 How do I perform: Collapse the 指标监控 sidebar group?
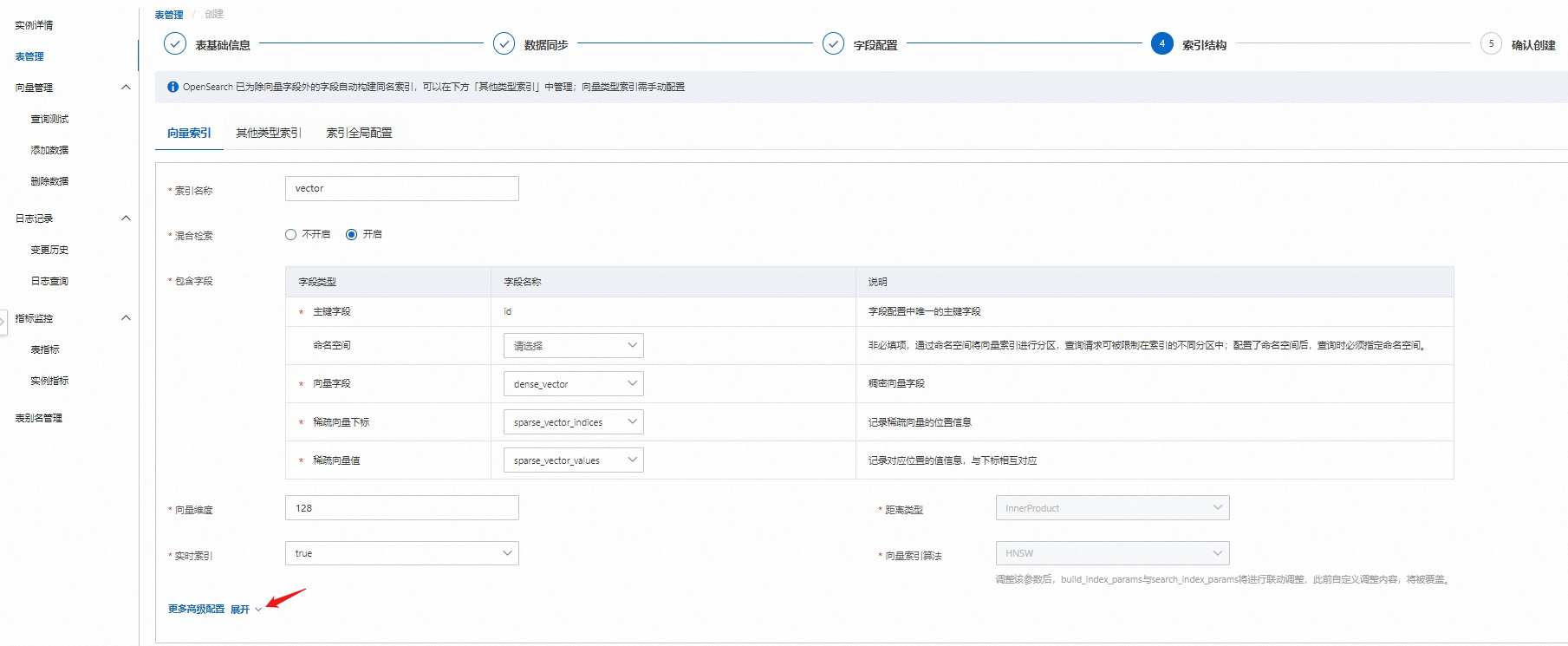126,317
